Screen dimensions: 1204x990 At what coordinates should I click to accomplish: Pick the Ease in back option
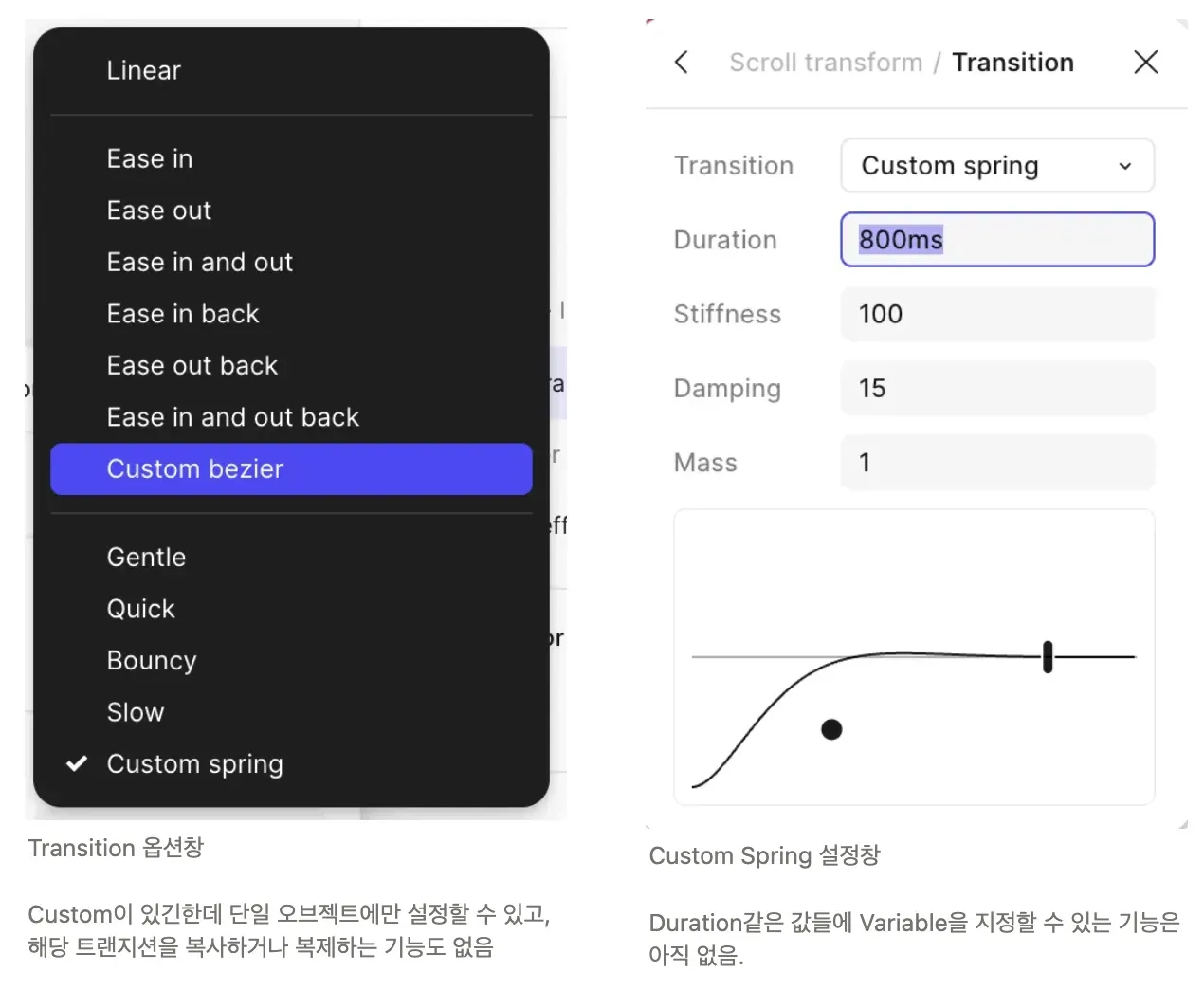183,314
